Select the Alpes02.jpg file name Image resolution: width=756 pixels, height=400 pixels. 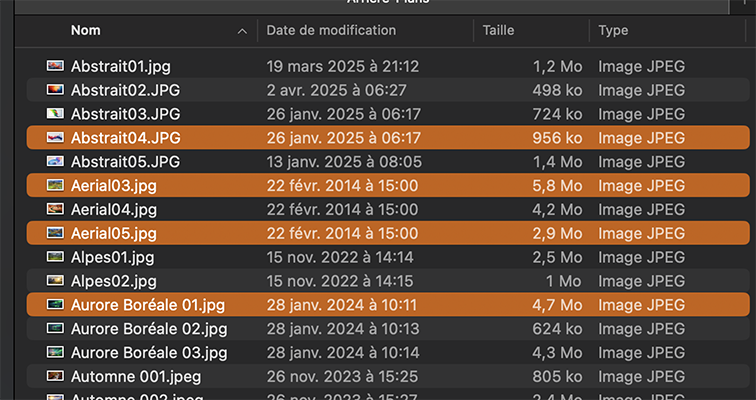click(x=114, y=281)
